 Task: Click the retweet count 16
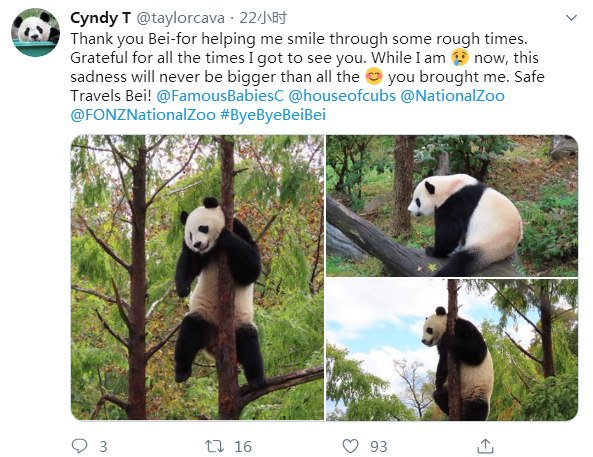click(x=243, y=447)
